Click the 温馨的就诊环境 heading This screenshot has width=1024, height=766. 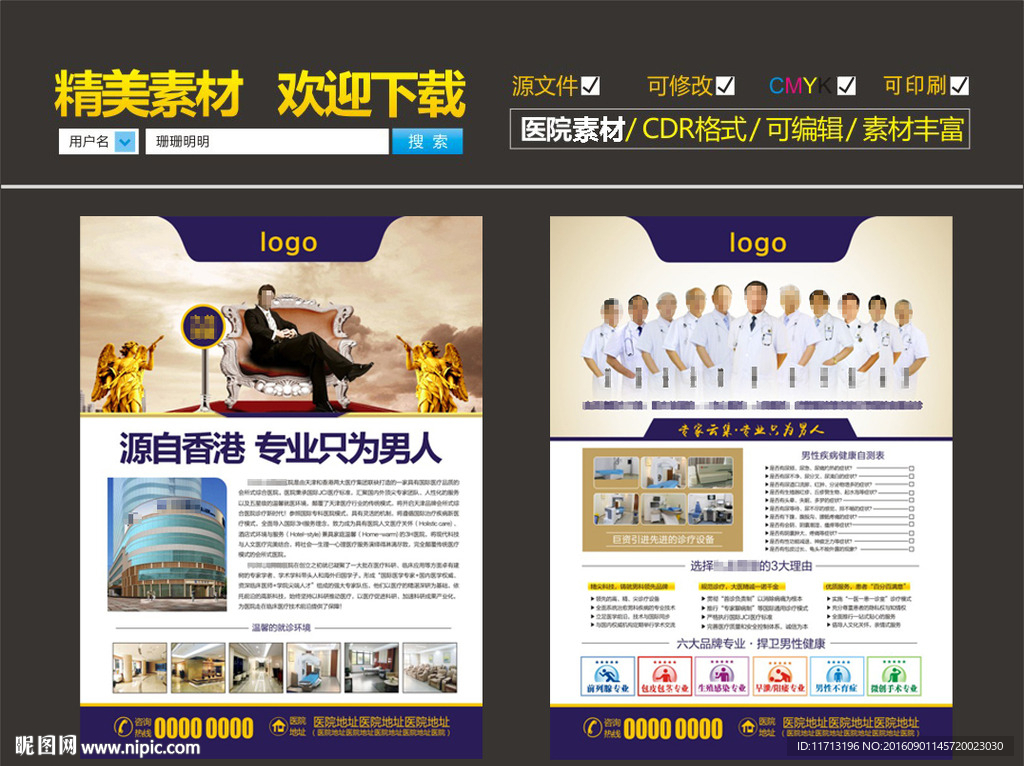281,628
